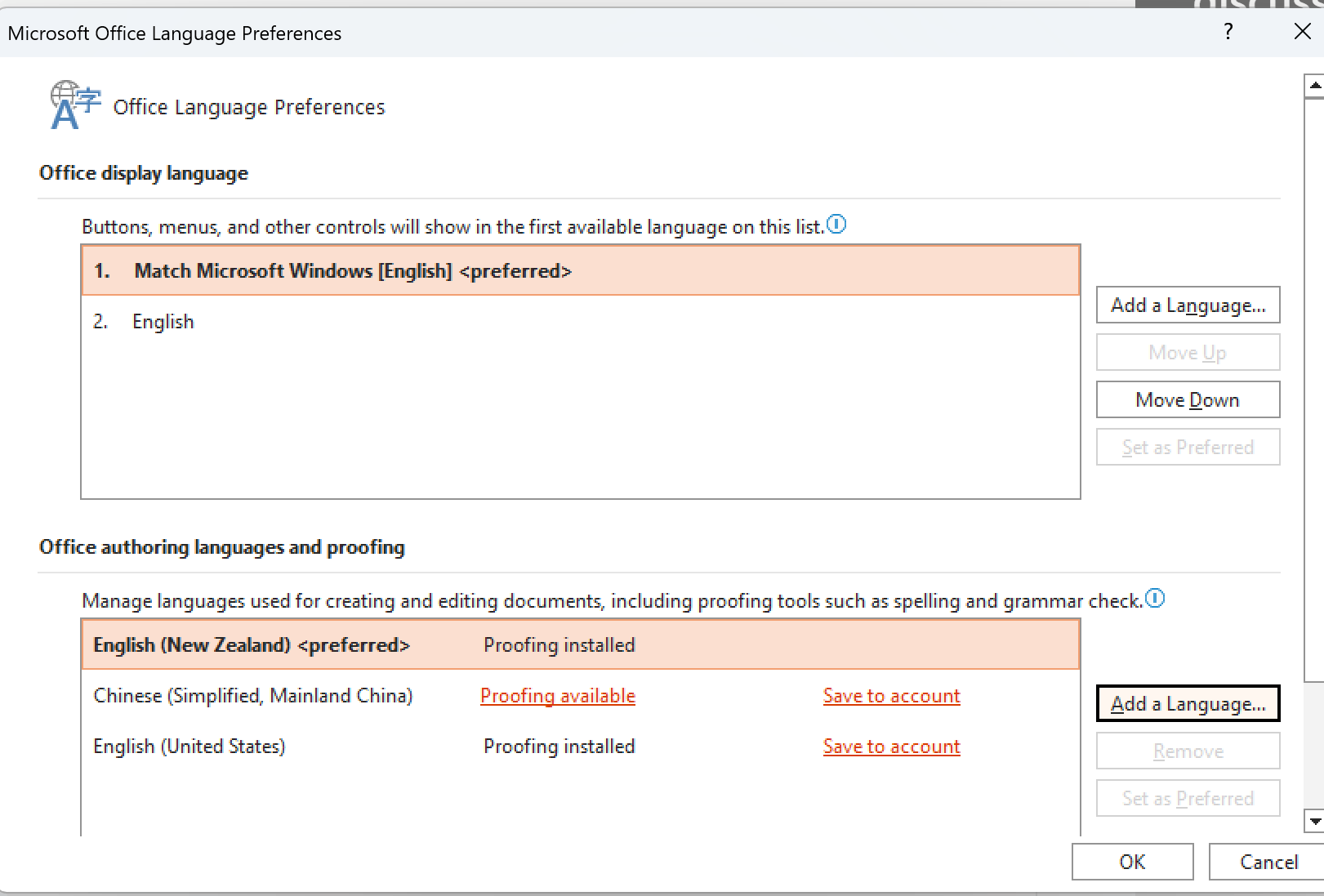
Task: Select English (New Zealand) authoring language
Action: (x=581, y=644)
